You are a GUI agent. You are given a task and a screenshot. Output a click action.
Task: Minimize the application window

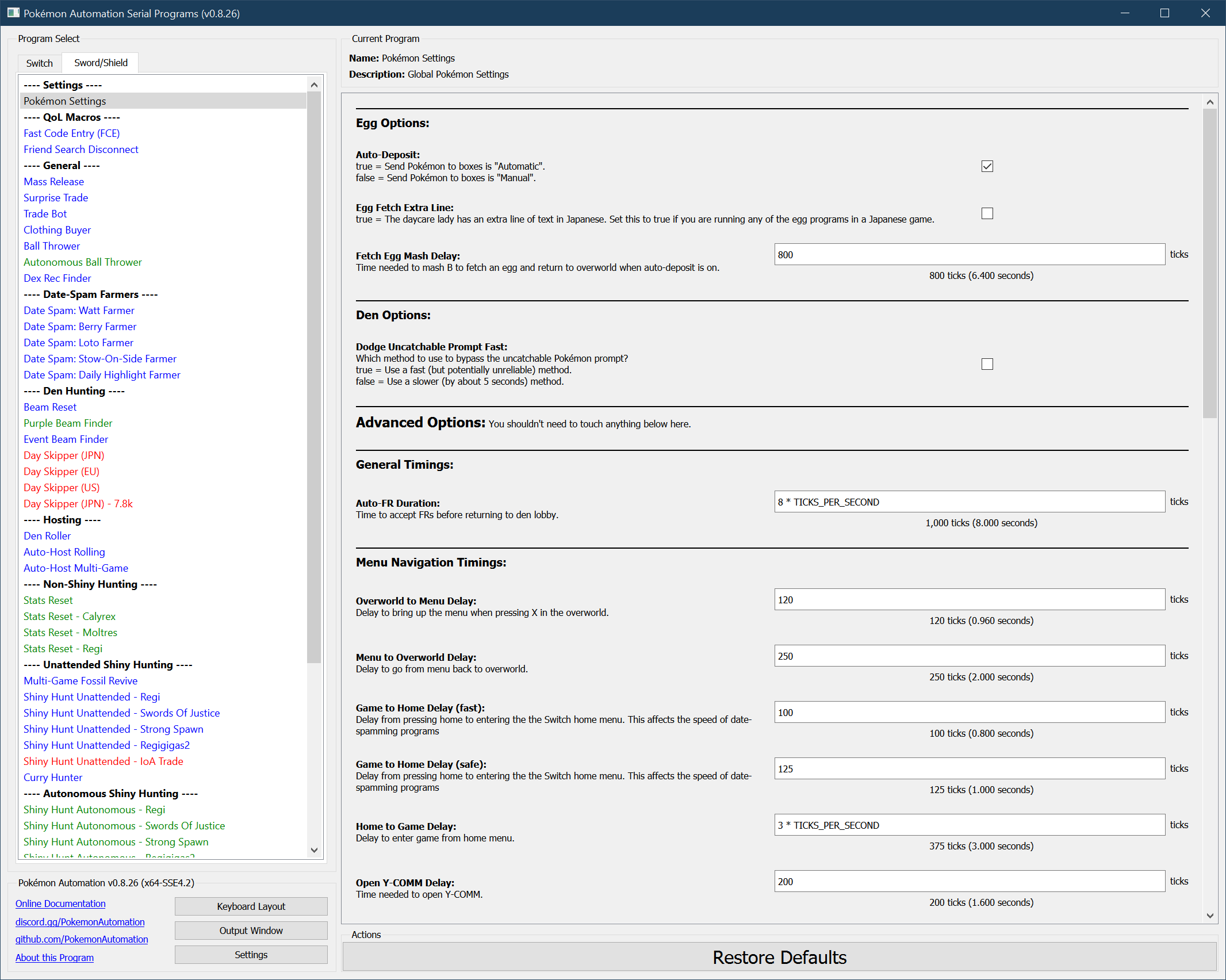1125,13
